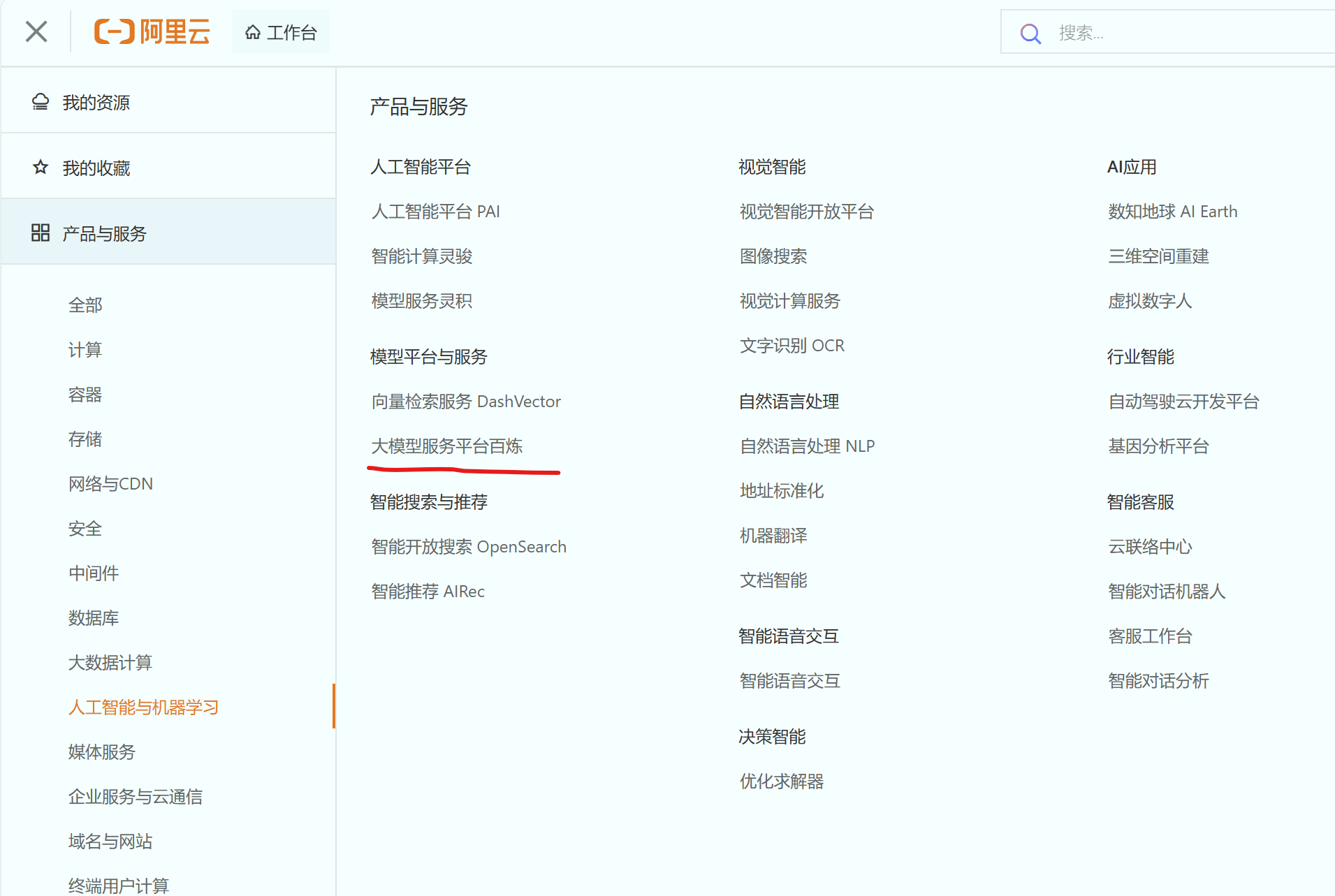Select the 安全 category
Image resolution: width=1335 pixels, height=896 pixels.
(x=85, y=528)
